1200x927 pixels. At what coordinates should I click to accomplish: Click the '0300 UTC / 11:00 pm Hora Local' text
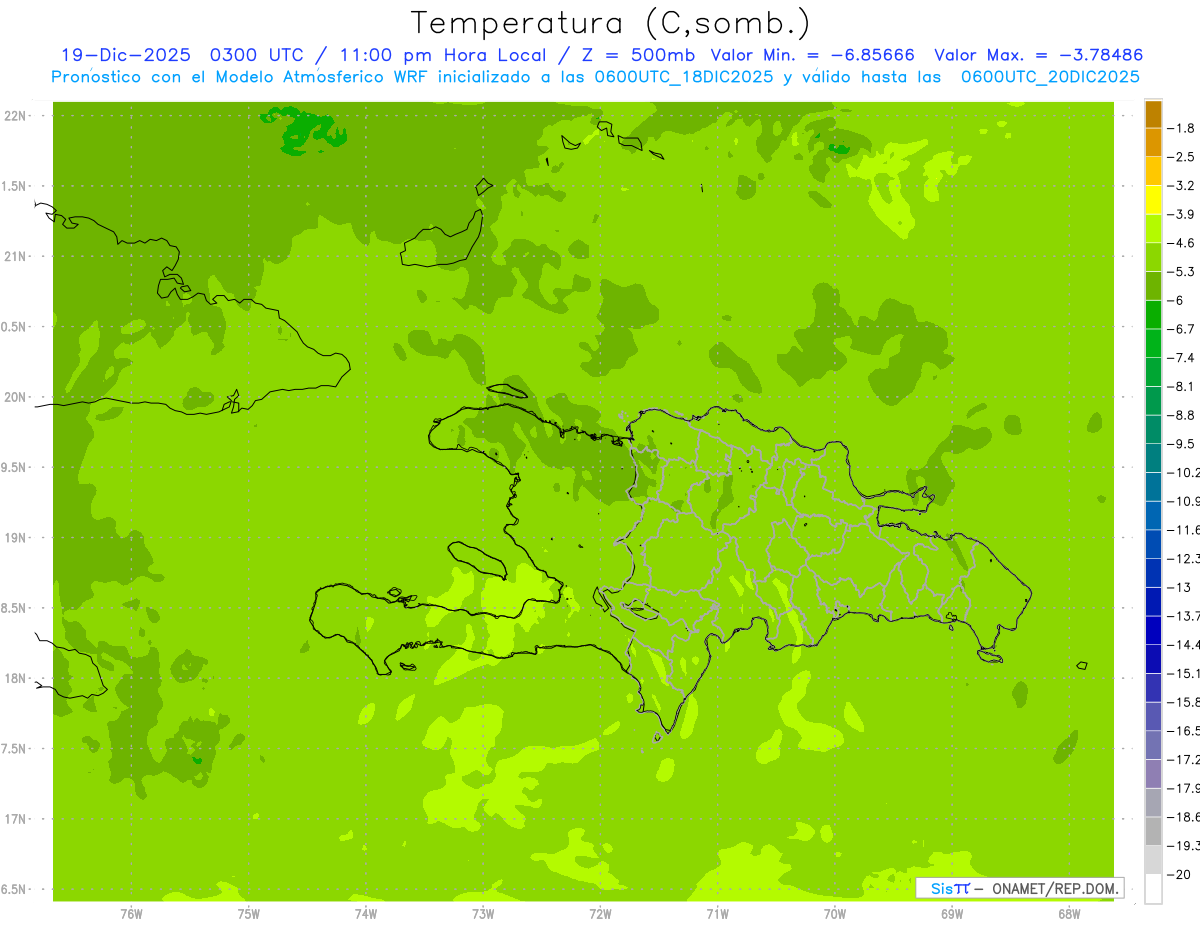click(378, 55)
